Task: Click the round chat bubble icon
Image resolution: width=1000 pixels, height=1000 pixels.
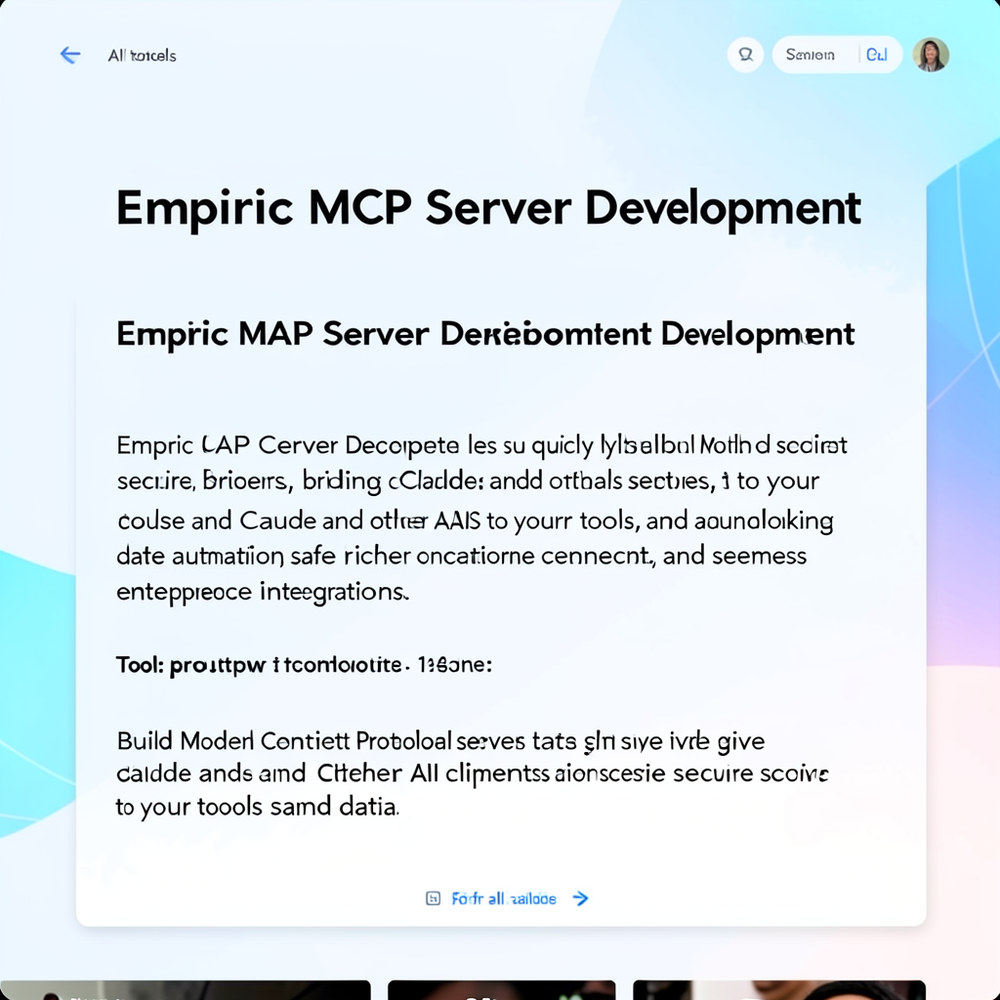Action: point(746,55)
